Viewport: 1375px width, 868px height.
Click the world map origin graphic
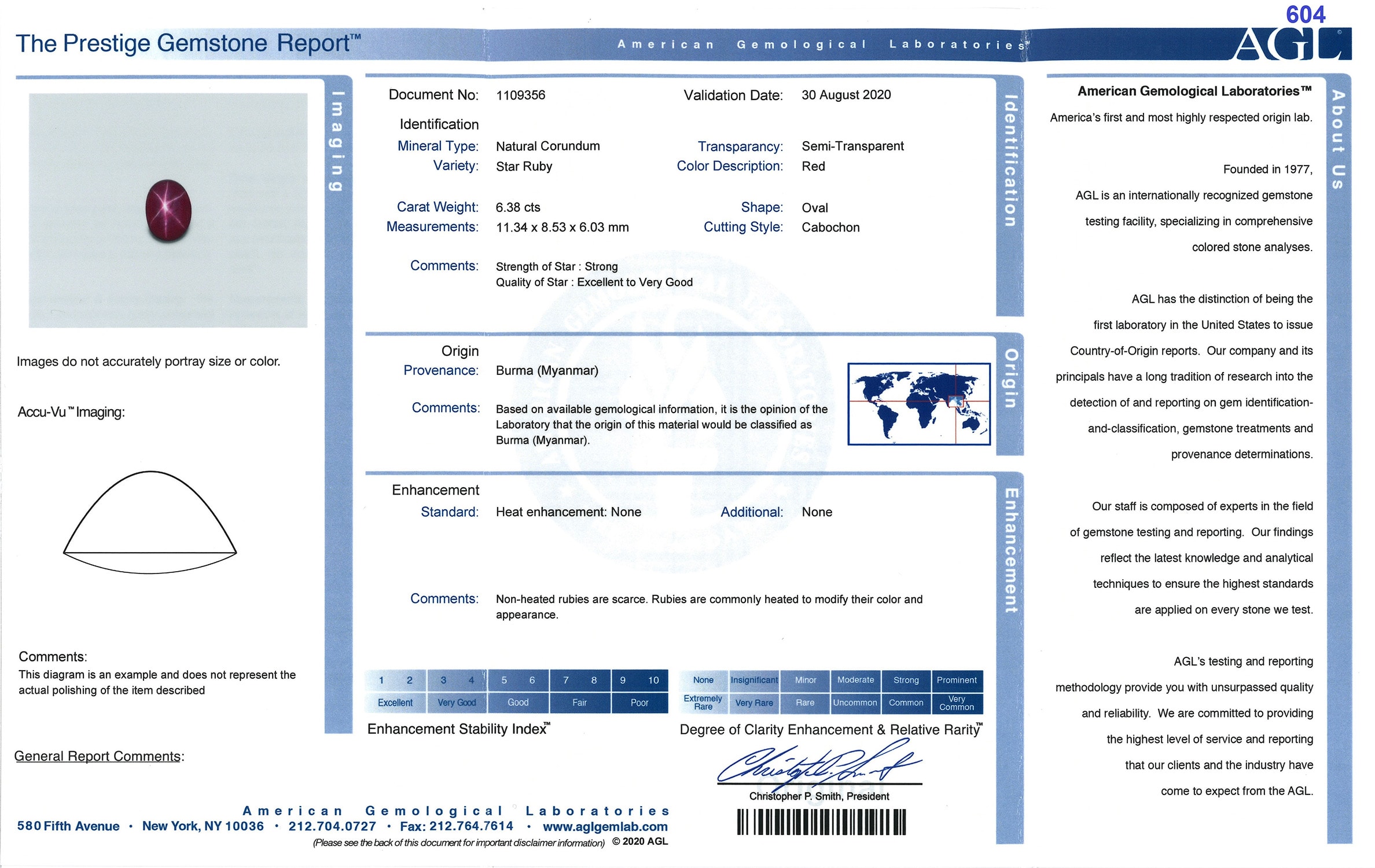pos(919,404)
